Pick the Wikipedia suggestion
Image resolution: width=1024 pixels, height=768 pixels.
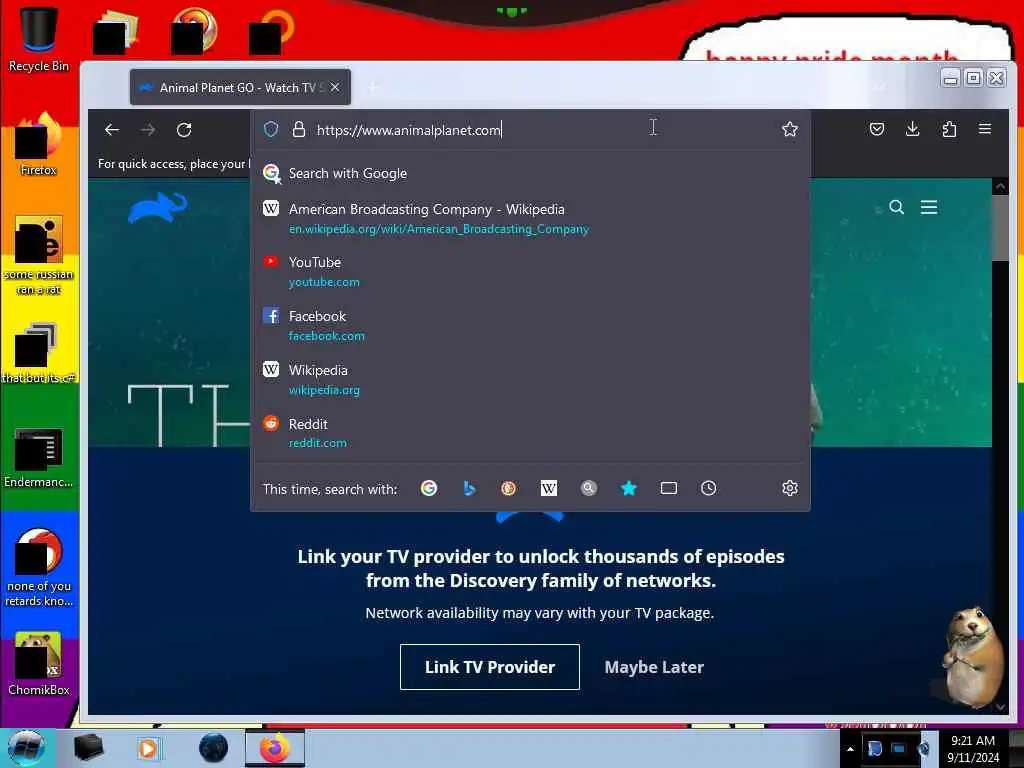530,379
